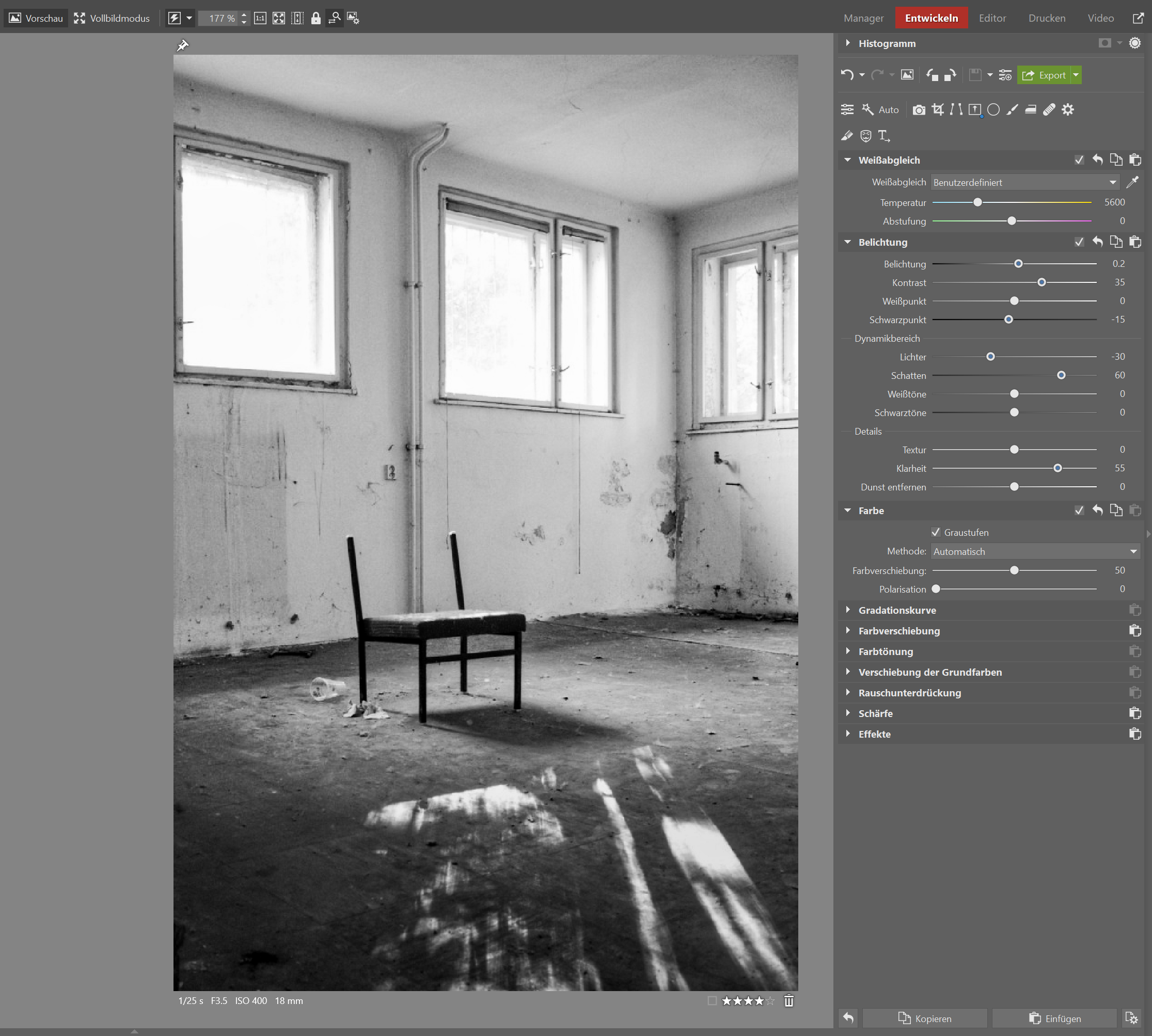Open the Manager tab
Image resolution: width=1152 pixels, height=1036 pixels.
(863, 18)
